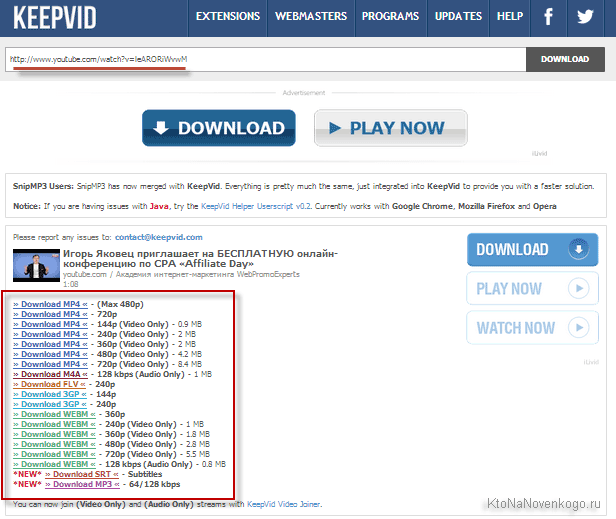
Task: Download MP4 720p full video link
Action: pos(50,314)
